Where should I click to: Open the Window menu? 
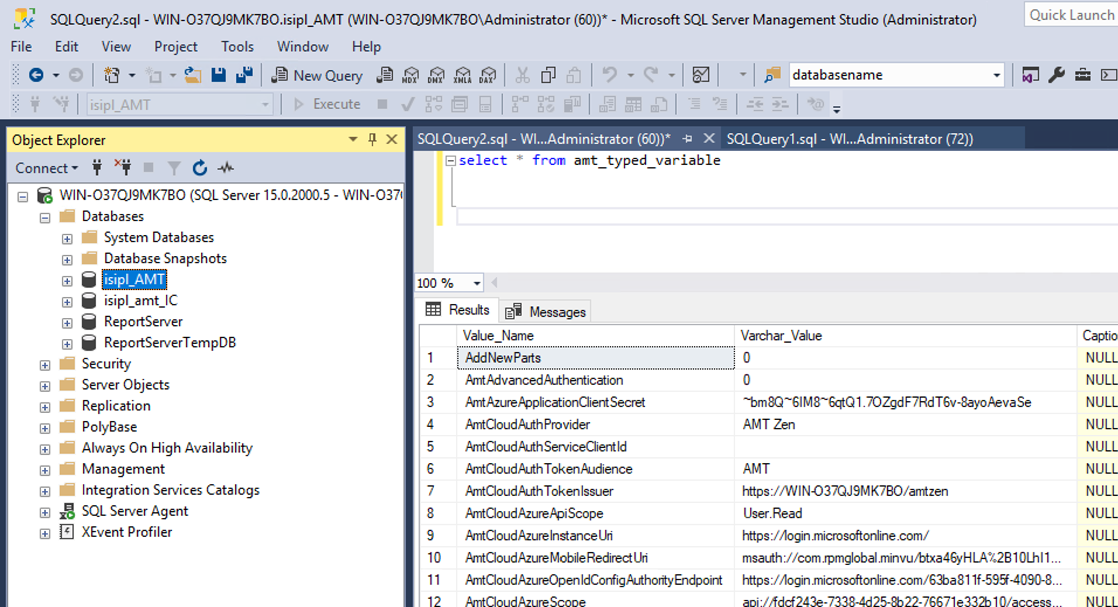click(x=302, y=46)
